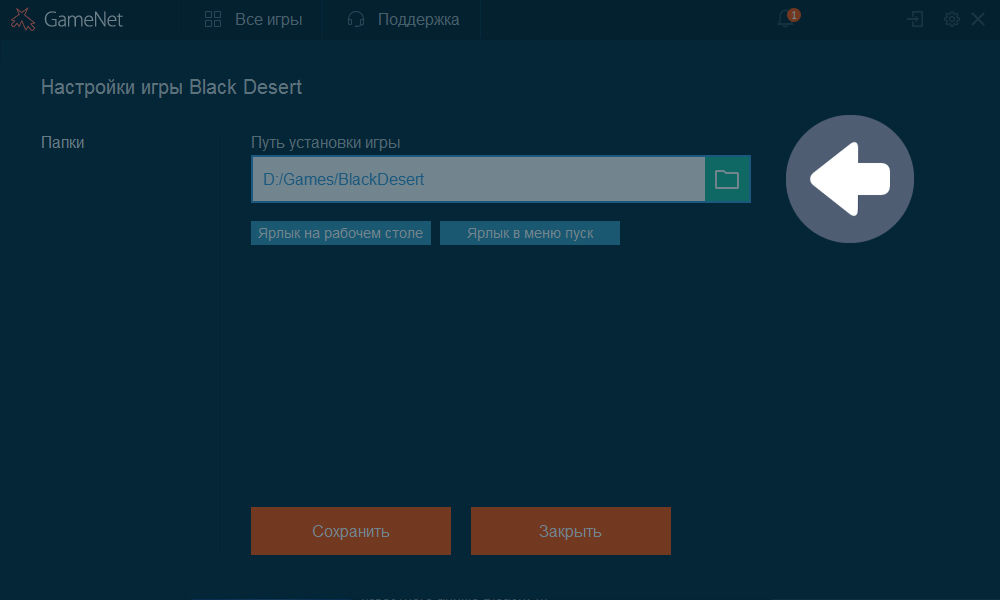The height and width of the screenshot is (600, 1000).
Task: Open the Поддержка menu
Action: tap(403, 20)
